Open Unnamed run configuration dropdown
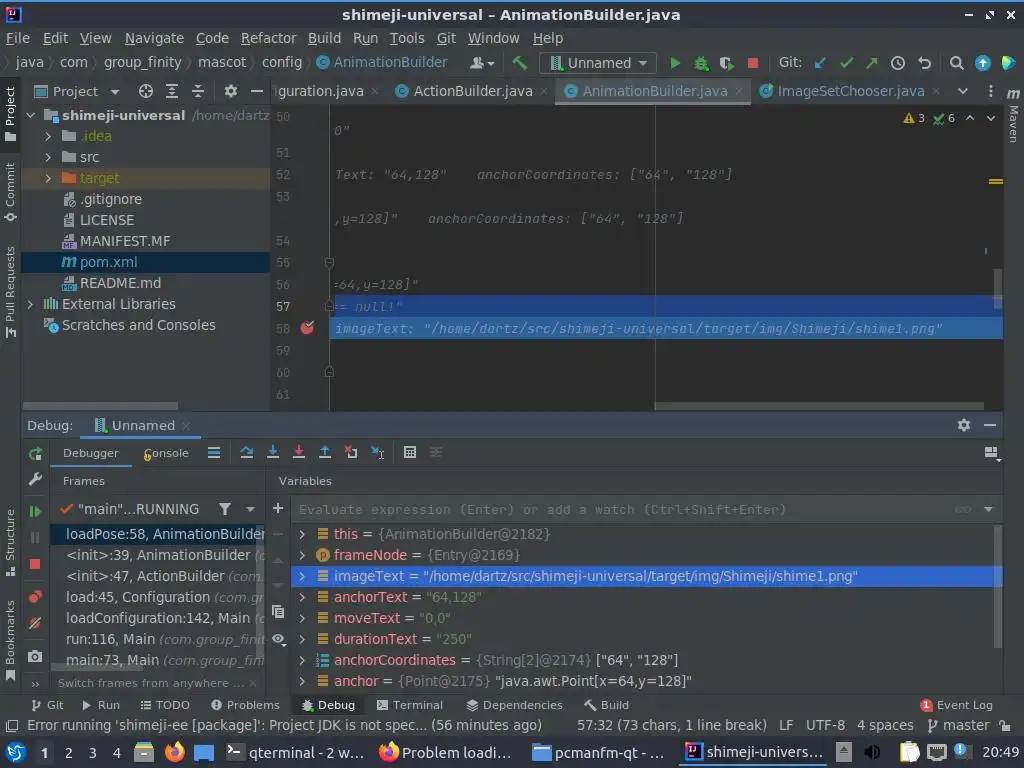The width and height of the screenshot is (1024, 768). tap(598, 63)
